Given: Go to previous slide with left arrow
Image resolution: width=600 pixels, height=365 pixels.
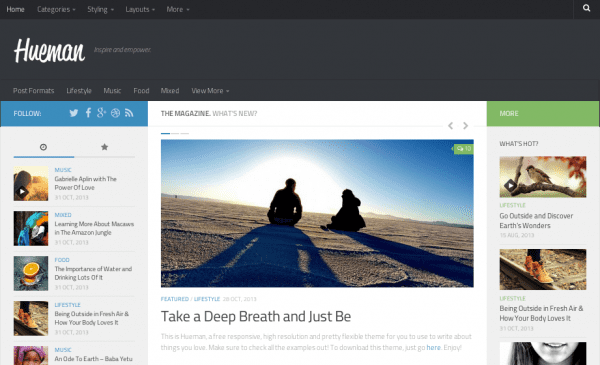Looking at the screenshot, I should (x=450, y=125).
